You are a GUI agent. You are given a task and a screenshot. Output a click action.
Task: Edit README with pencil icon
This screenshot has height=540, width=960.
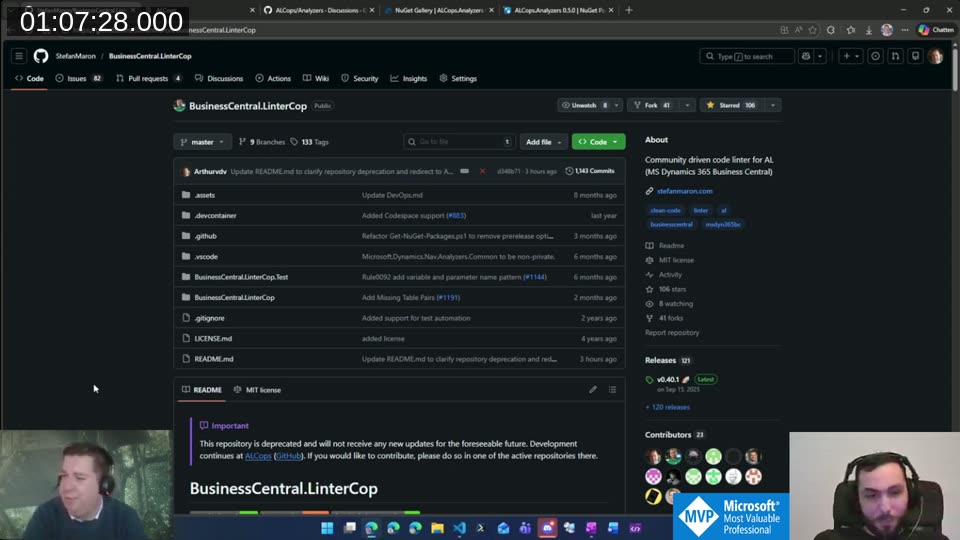click(x=593, y=390)
